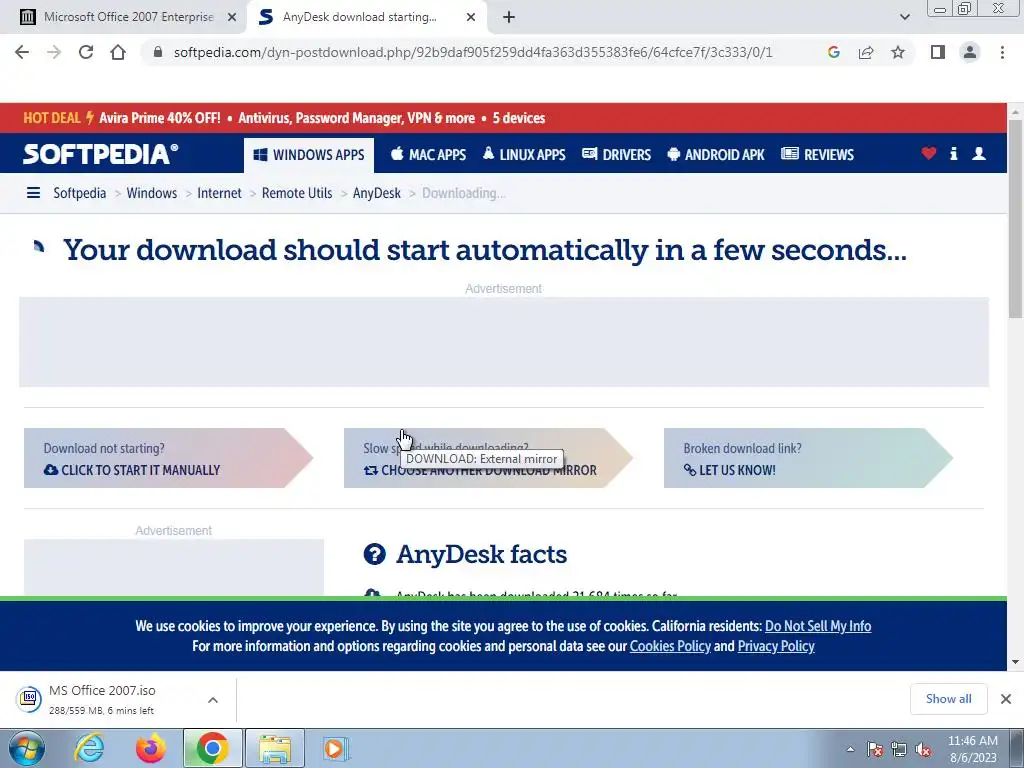Open Windows Explorer folder on taskbar
The height and width of the screenshot is (768, 1024).
pyautogui.click(x=274, y=748)
